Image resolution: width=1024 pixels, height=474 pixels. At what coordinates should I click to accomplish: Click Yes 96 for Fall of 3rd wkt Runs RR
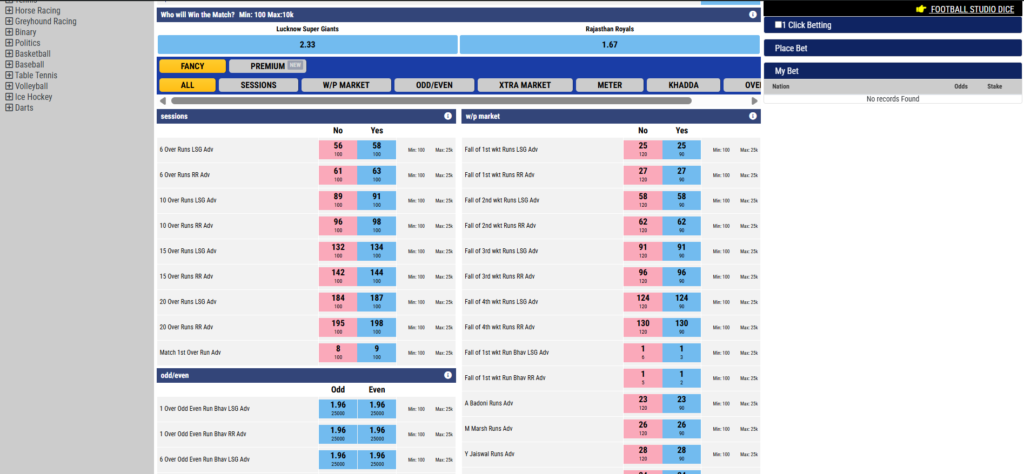coord(682,277)
